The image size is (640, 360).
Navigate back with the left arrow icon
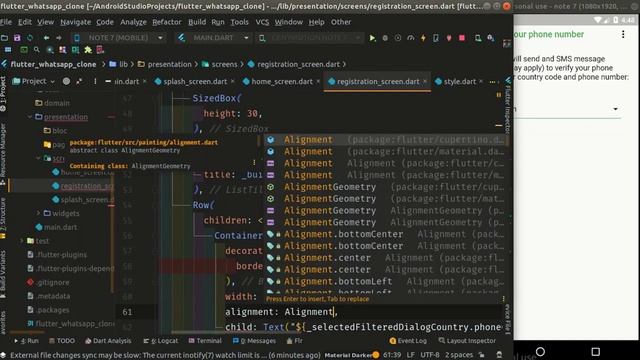point(46,38)
